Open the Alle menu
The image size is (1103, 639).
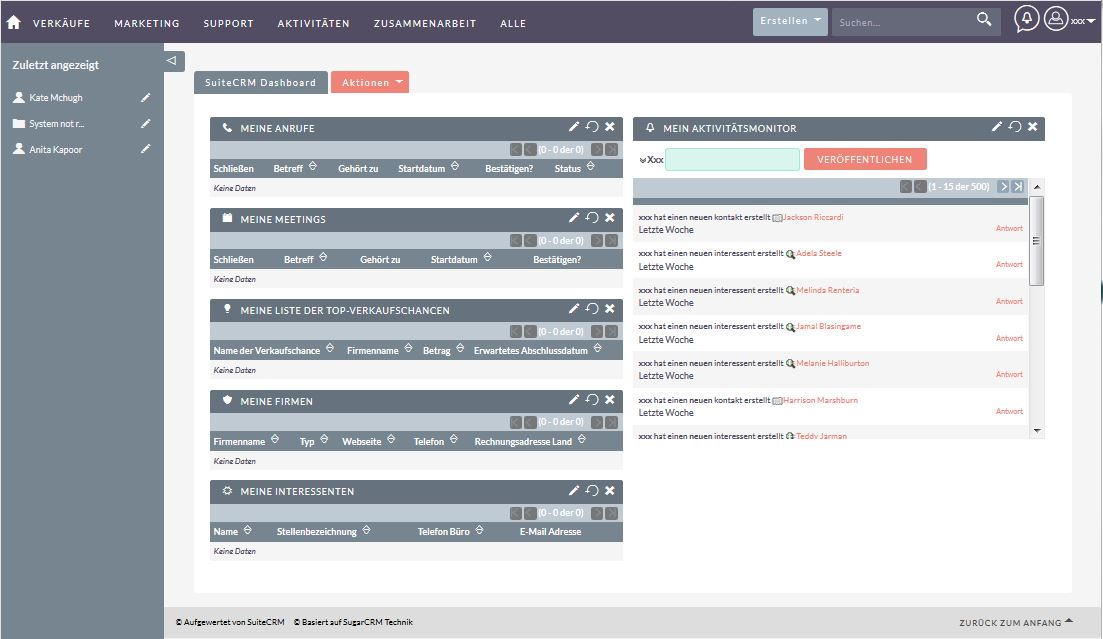tap(513, 23)
